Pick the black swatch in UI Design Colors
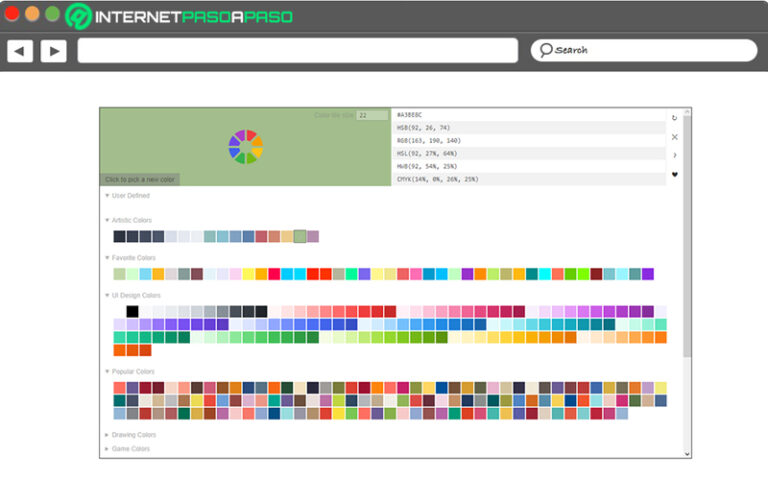 (132, 312)
